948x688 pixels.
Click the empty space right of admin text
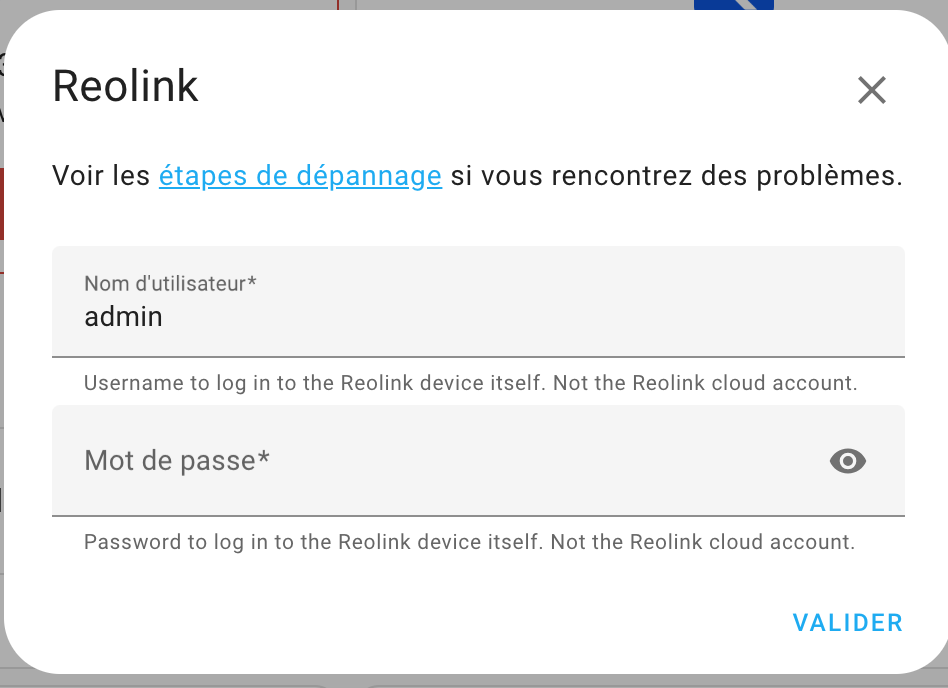click(x=532, y=317)
